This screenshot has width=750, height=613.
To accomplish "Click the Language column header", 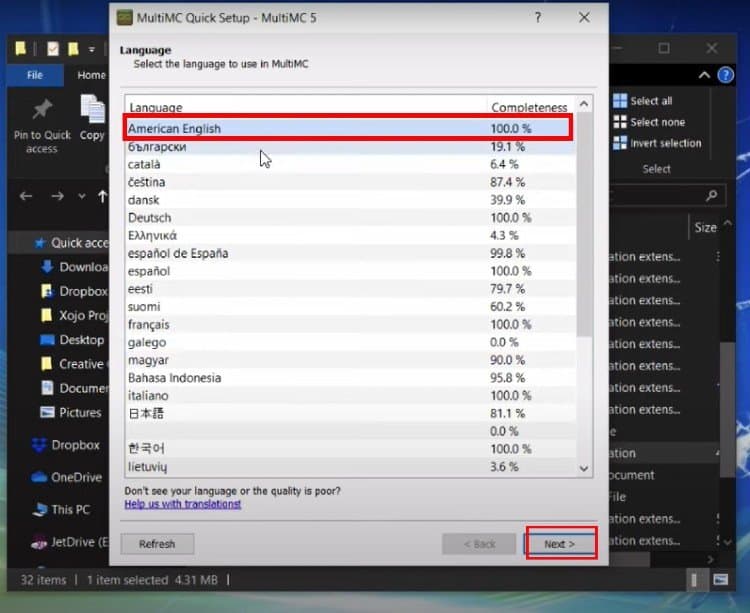I will pos(306,107).
